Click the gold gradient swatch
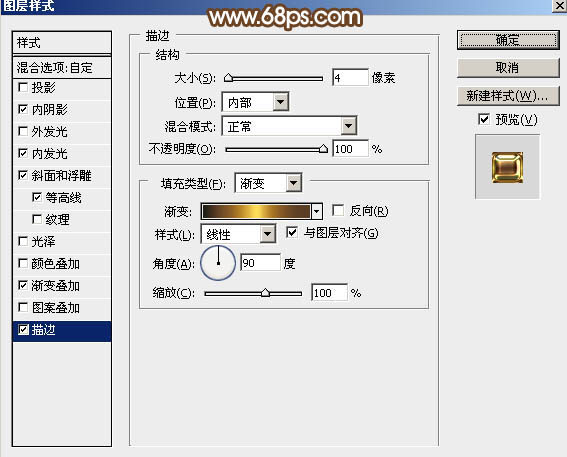The width and height of the screenshot is (567, 457). (256, 212)
